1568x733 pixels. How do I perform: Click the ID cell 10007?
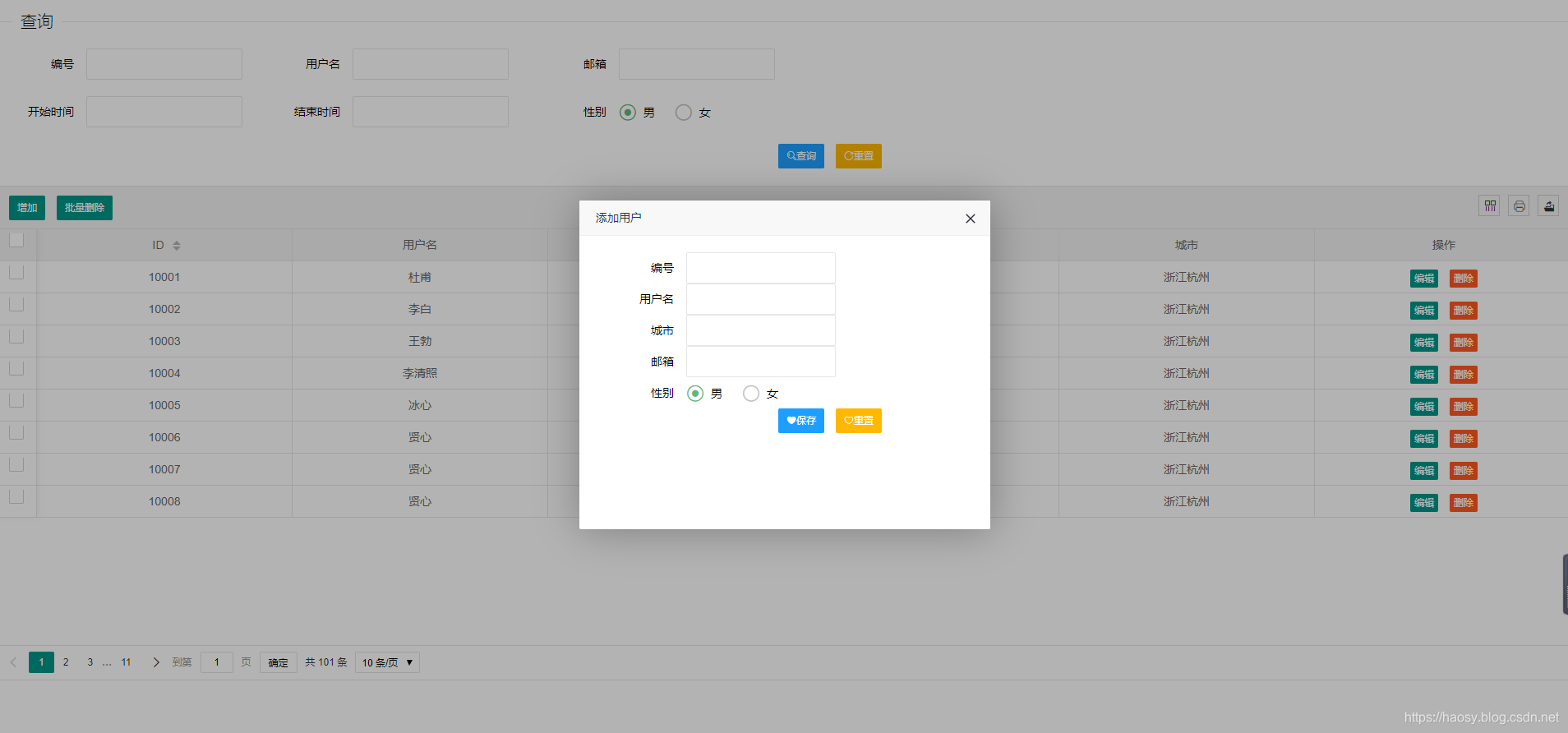164,469
